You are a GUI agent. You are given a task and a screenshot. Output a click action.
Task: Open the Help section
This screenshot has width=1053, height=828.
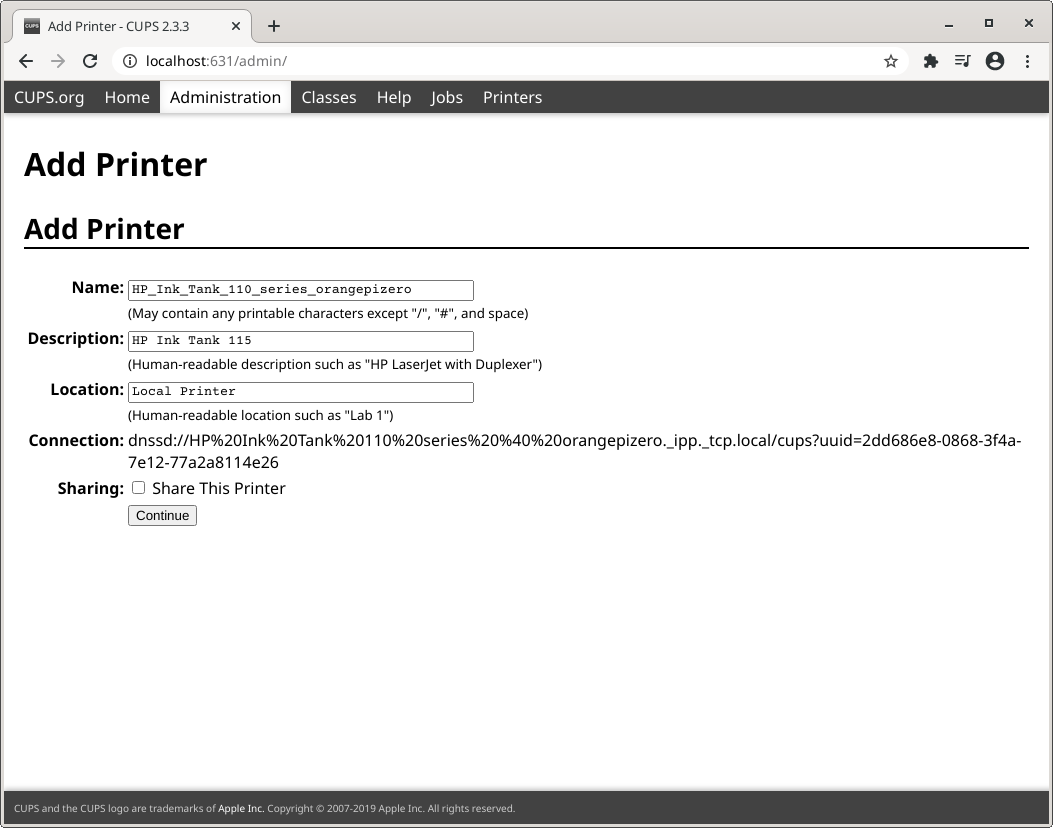(x=393, y=97)
